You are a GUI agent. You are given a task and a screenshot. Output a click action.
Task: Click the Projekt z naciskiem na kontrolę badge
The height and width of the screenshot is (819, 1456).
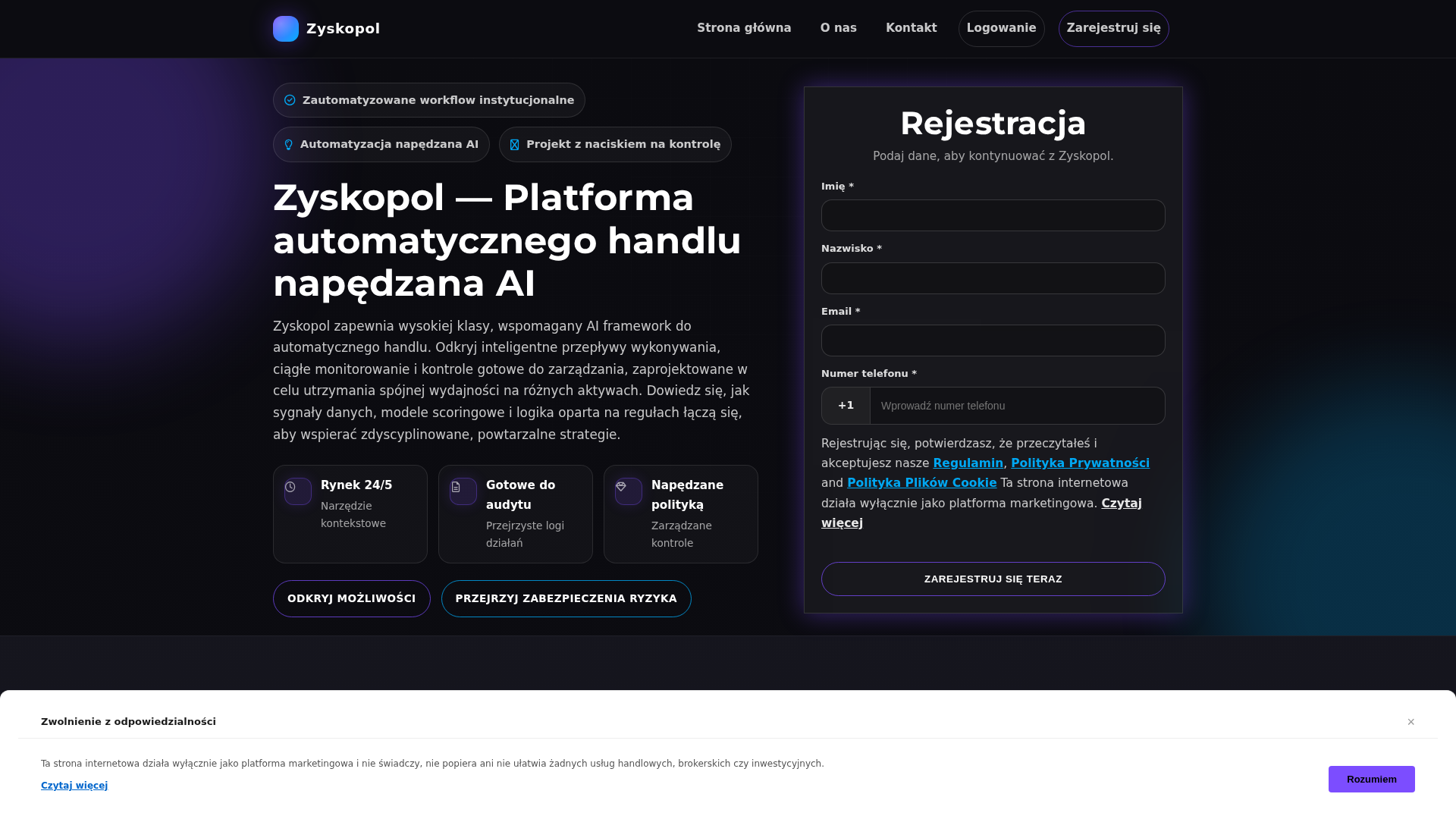(615, 145)
